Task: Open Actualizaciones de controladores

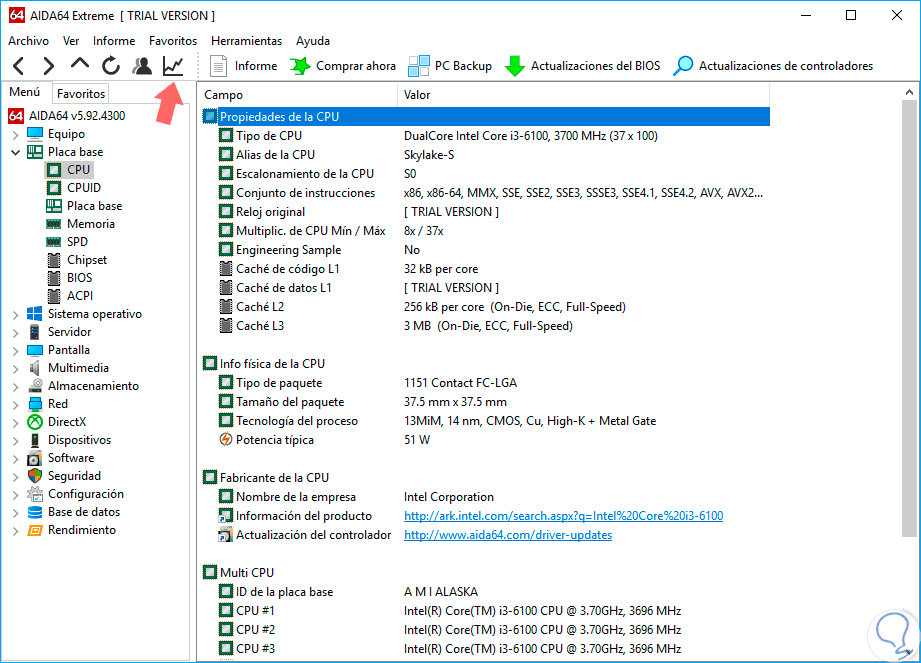Action: click(x=773, y=66)
